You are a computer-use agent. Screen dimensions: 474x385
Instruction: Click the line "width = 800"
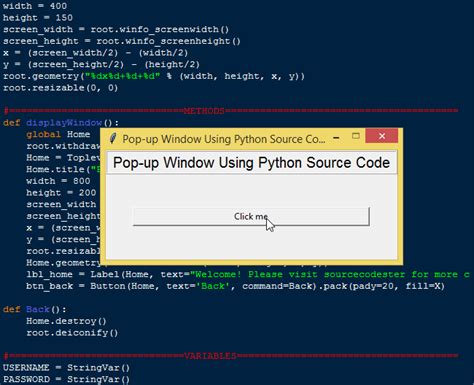(58, 181)
